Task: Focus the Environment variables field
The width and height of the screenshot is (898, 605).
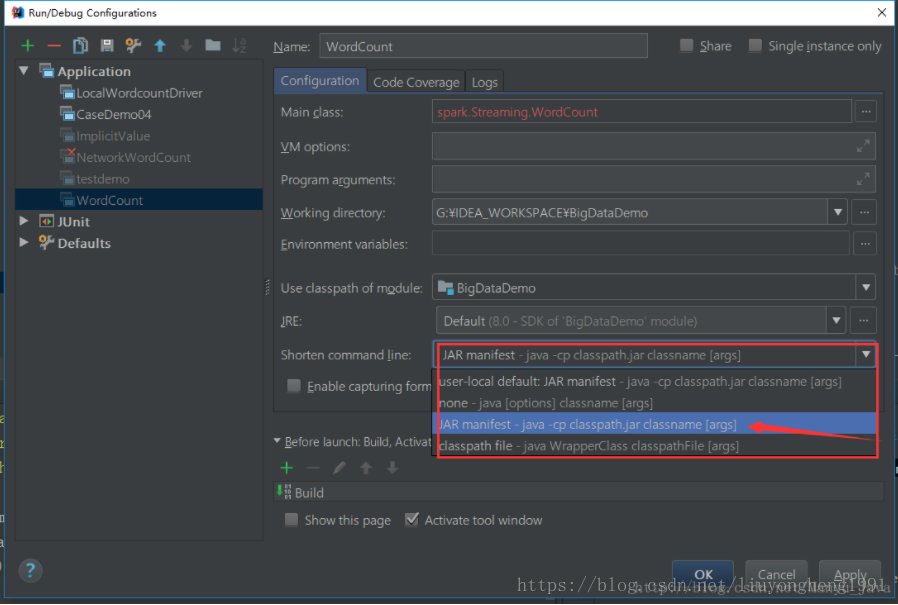Action: pos(640,244)
